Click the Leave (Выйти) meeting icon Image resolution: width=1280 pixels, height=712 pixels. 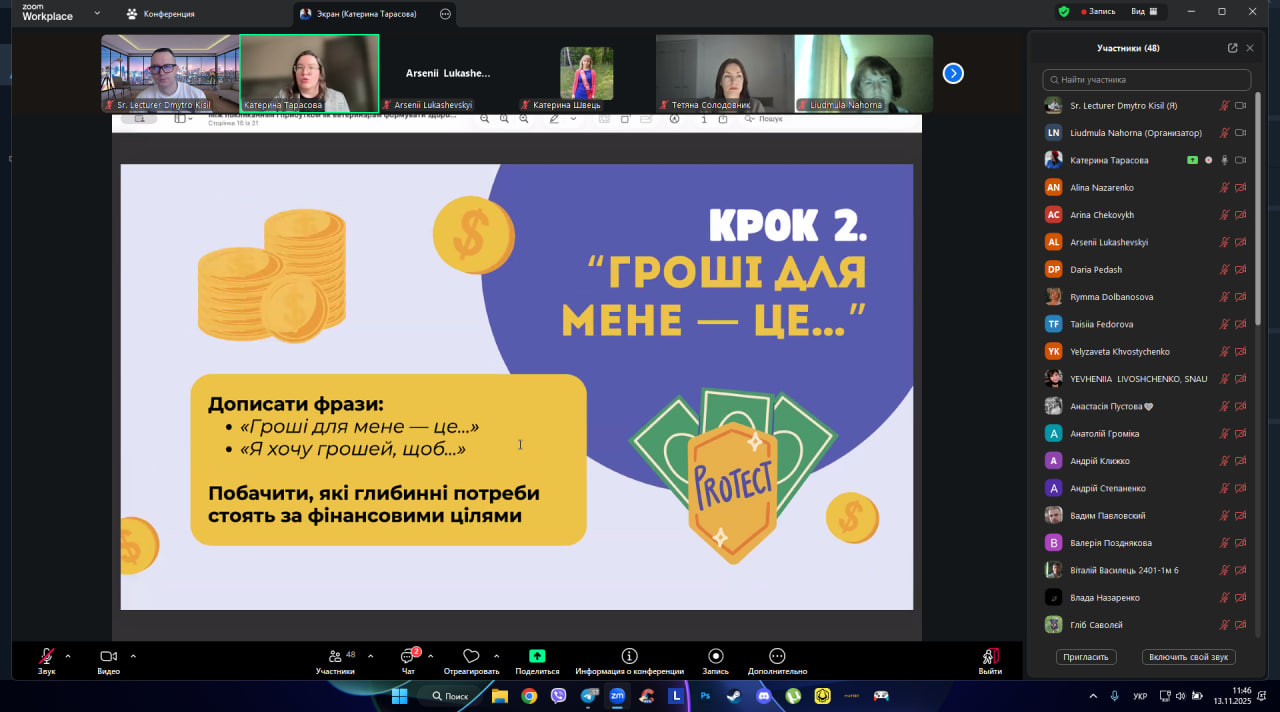pos(990,656)
